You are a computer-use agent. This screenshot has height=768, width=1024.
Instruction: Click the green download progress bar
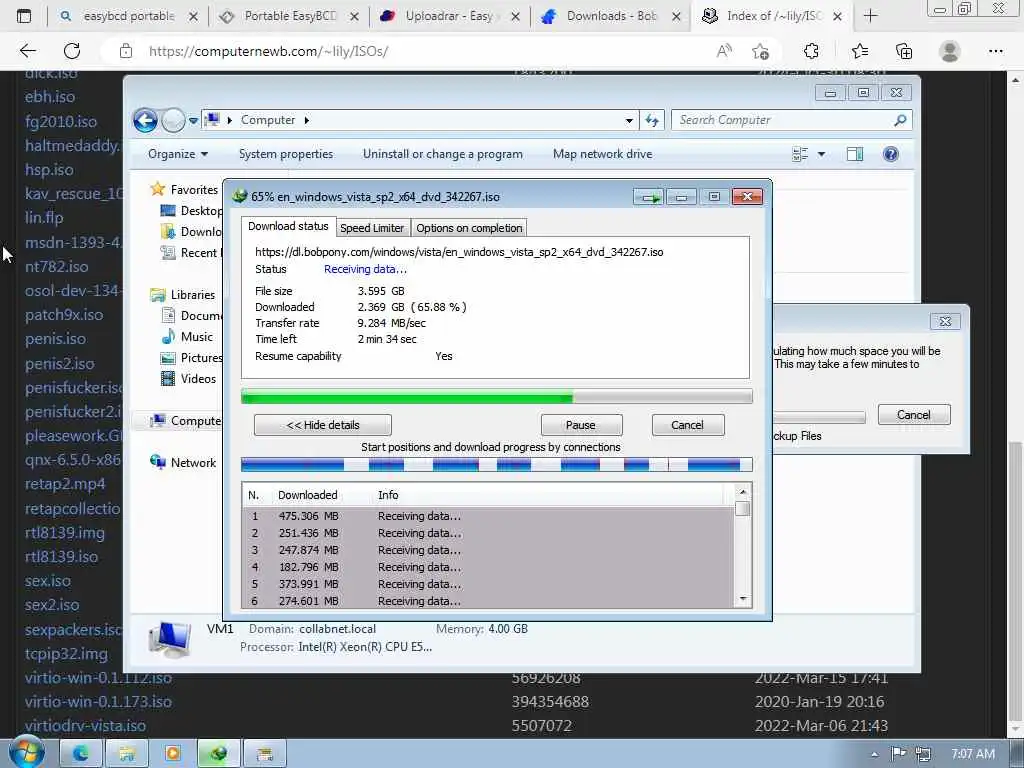tap(496, 396)
